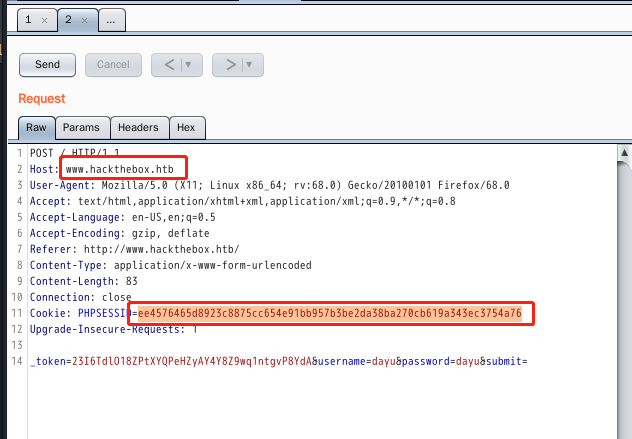Screen dimensions: 632x439
Task: Click the scrollbar up arrow in the request editor
Action: click(624, 153)
